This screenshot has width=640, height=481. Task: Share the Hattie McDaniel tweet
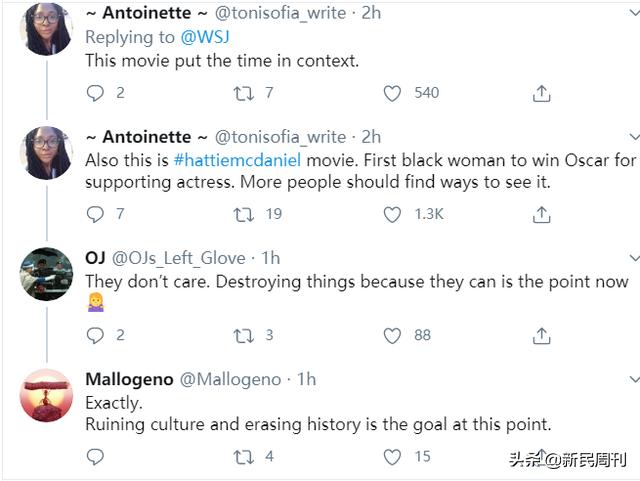(x=541, y=214)
